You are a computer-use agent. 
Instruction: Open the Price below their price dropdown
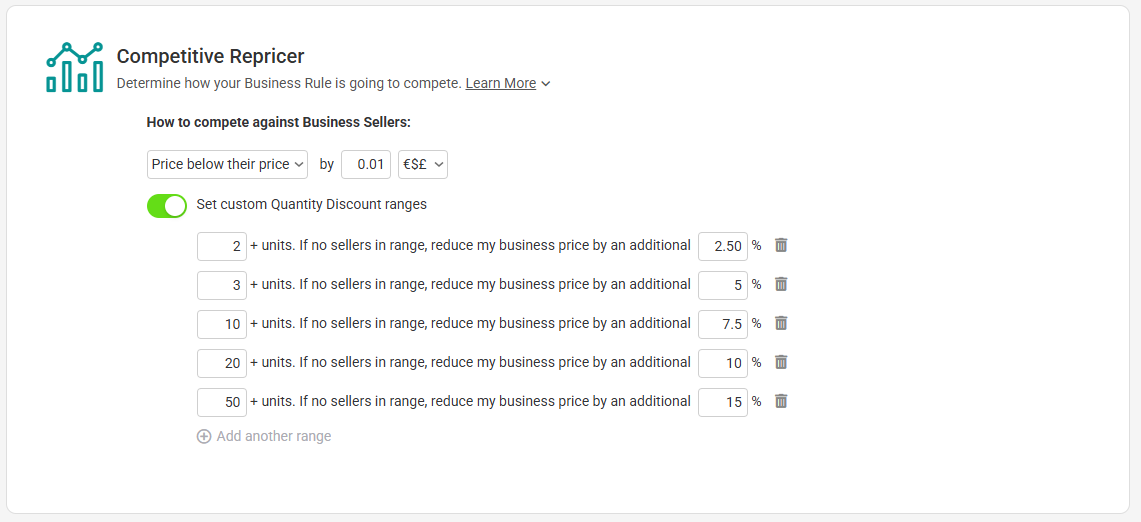coord(227,165)
